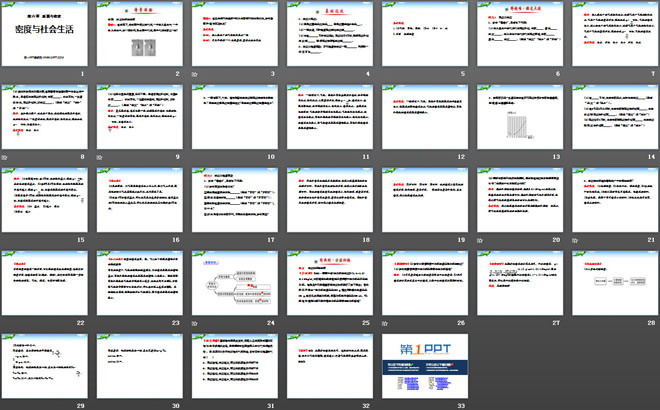Screen dimensions: 660x410
Task: Select slide thumbnail 5
Action: coord(425,34)
